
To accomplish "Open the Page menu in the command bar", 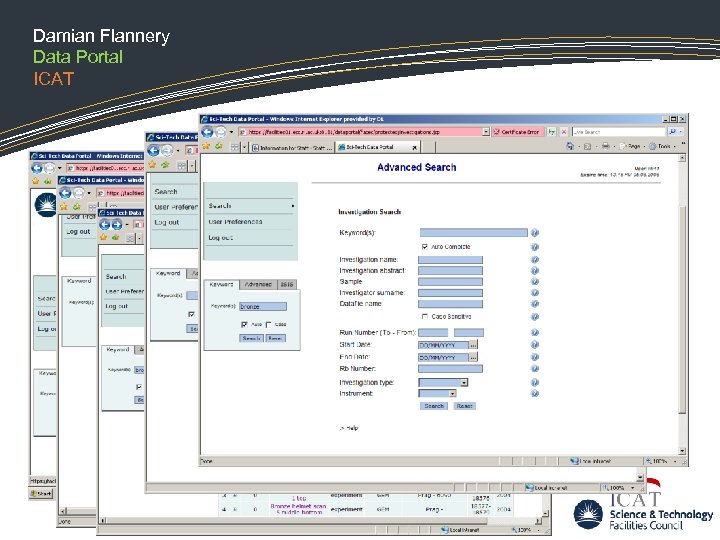I will [x=634, y=146].
